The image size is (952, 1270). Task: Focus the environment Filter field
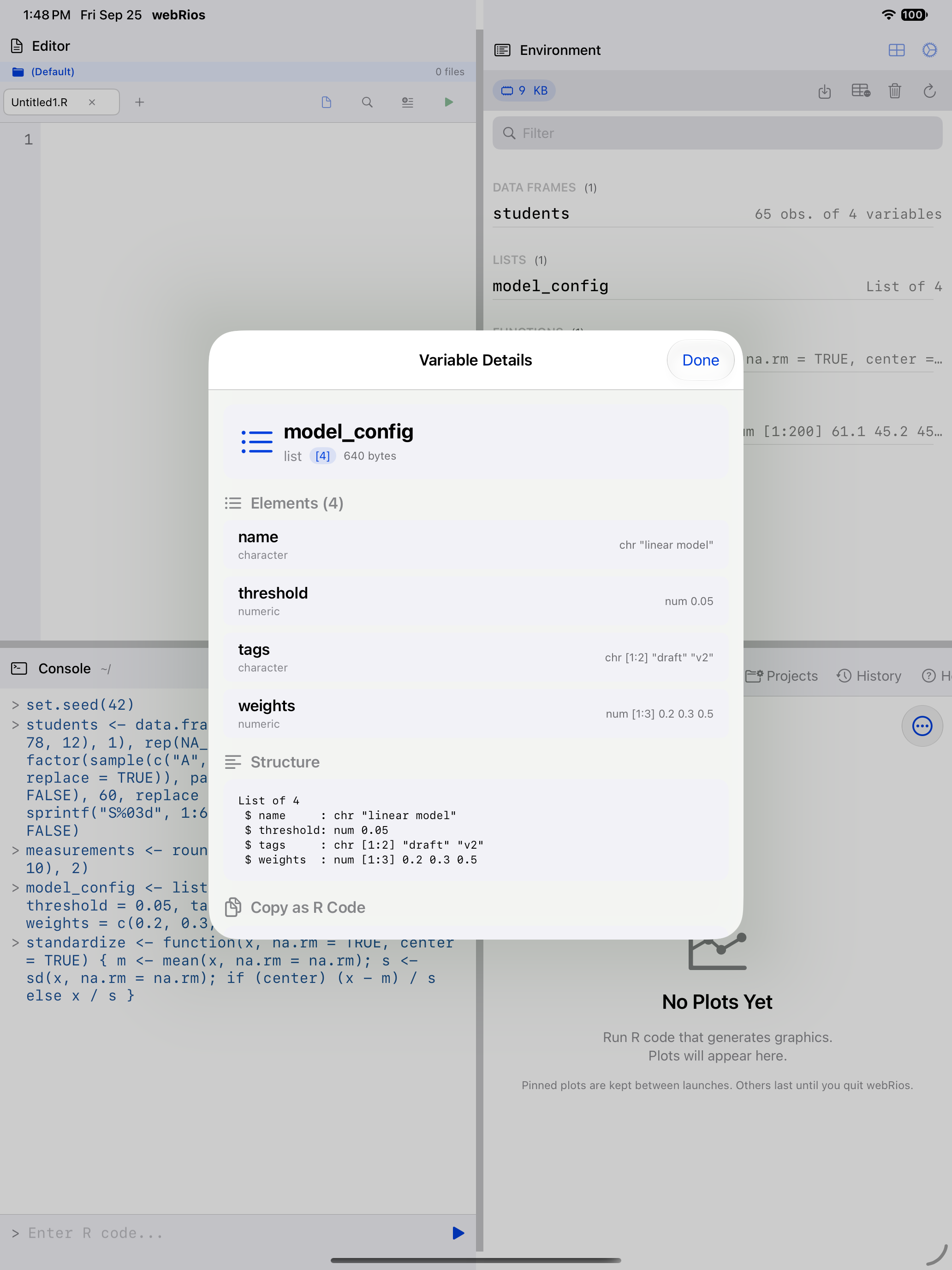pos(717,133)
